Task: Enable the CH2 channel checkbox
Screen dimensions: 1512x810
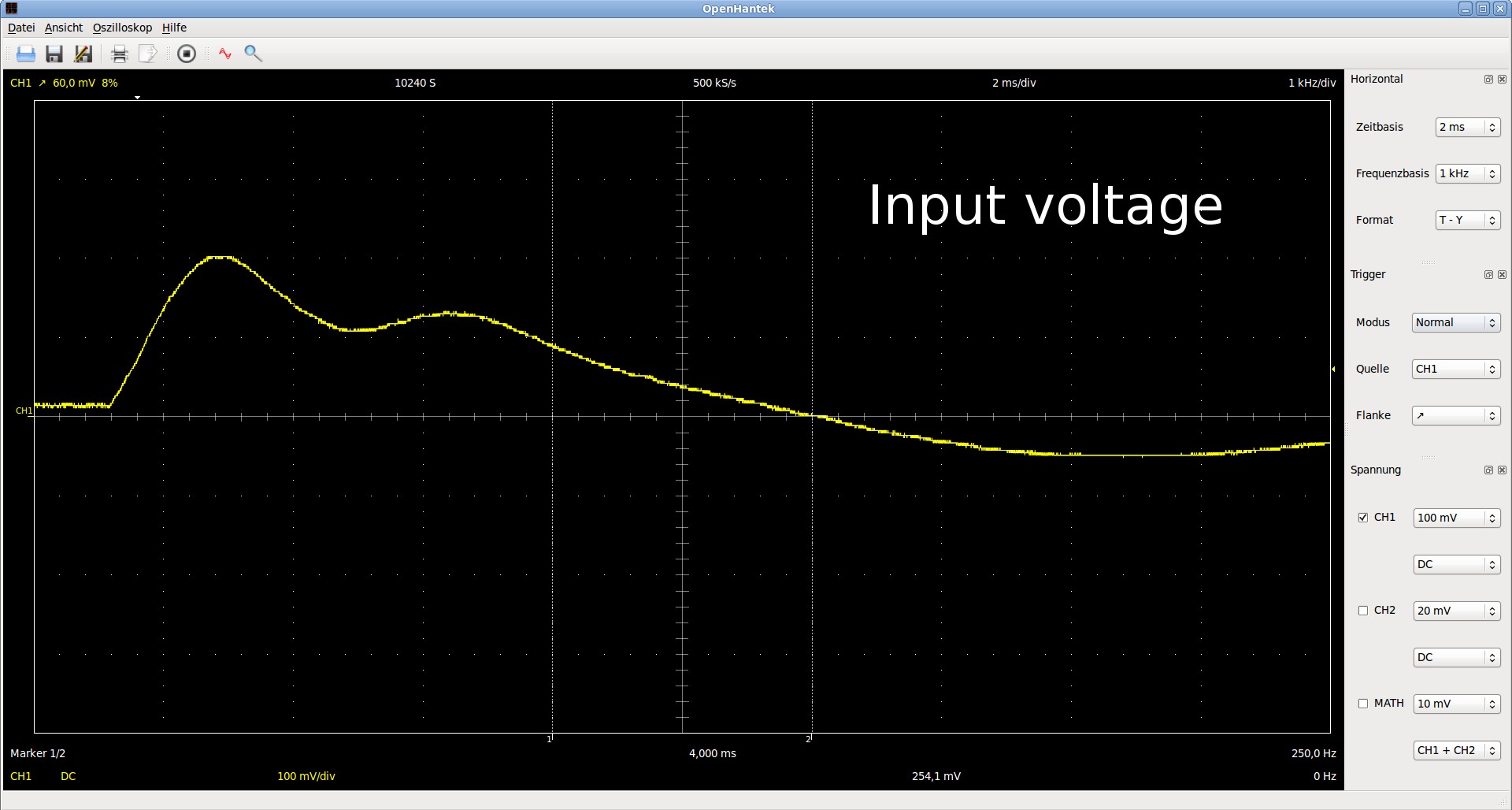Action: pyautogui.click(x=1363, y=611)
